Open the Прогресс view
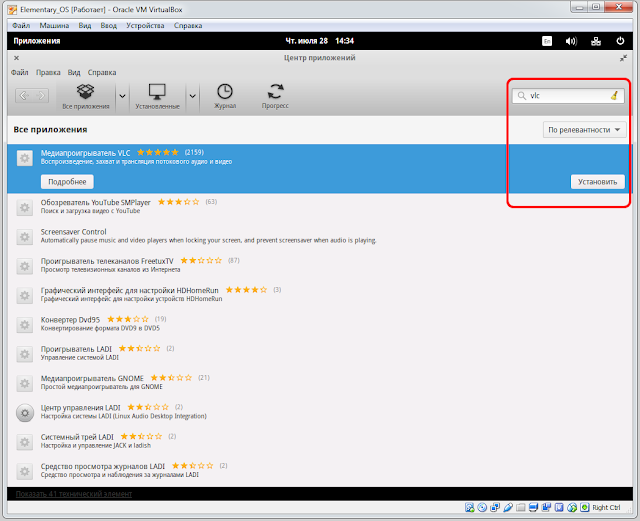The height and width of the screenshot is (521, 640). pyautogui.click(x=275, y=96)
